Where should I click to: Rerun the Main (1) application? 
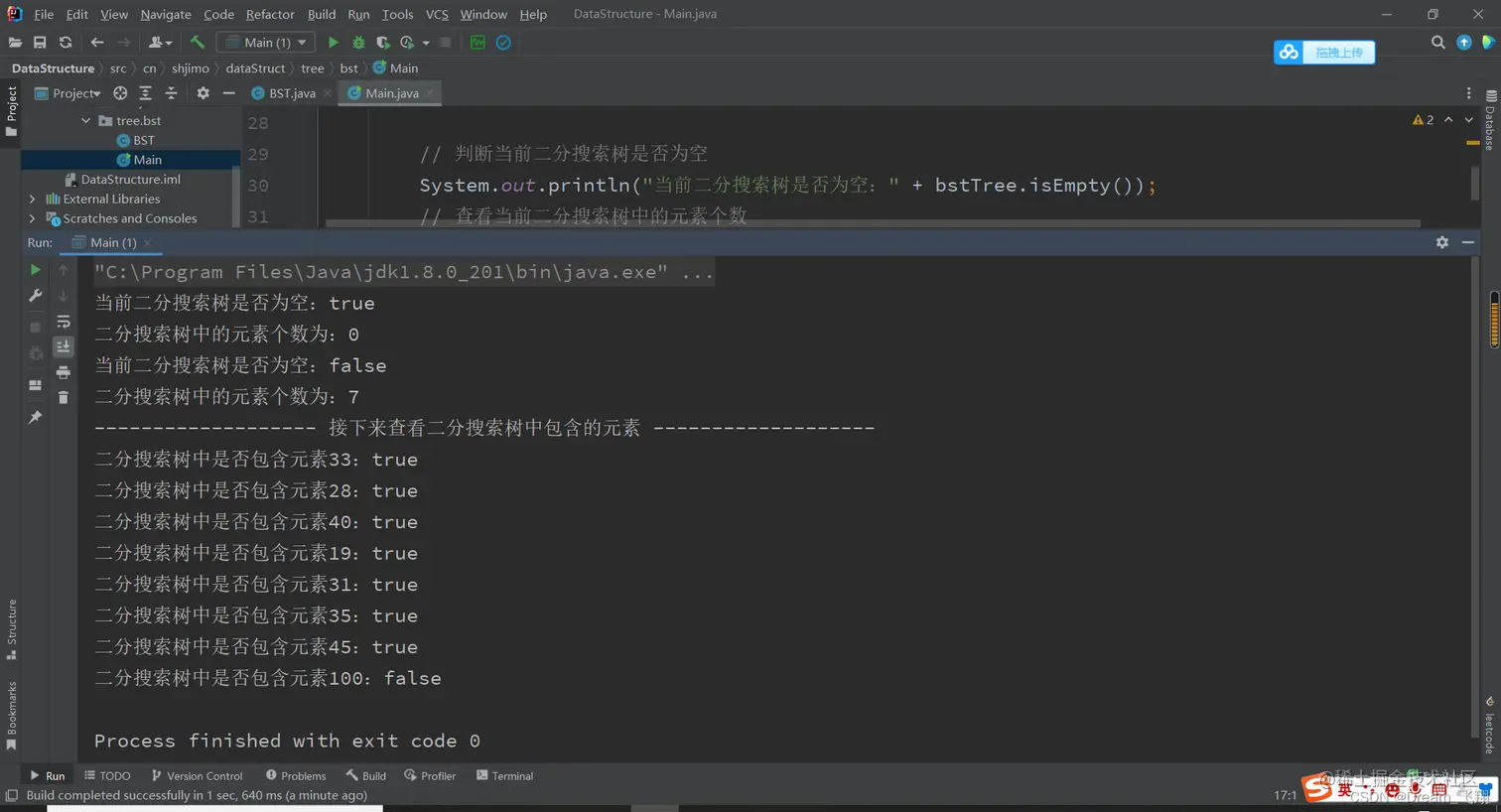point(36,270)
